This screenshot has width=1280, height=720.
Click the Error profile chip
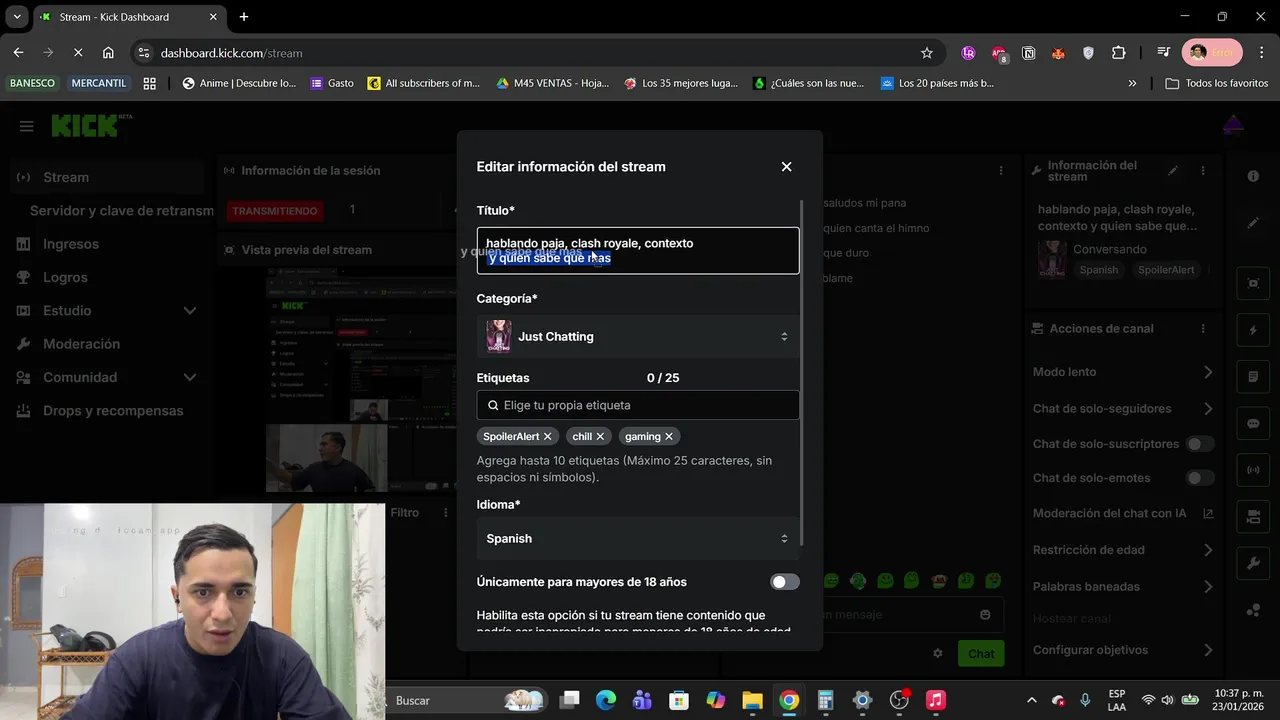(x=1212, y=53)
